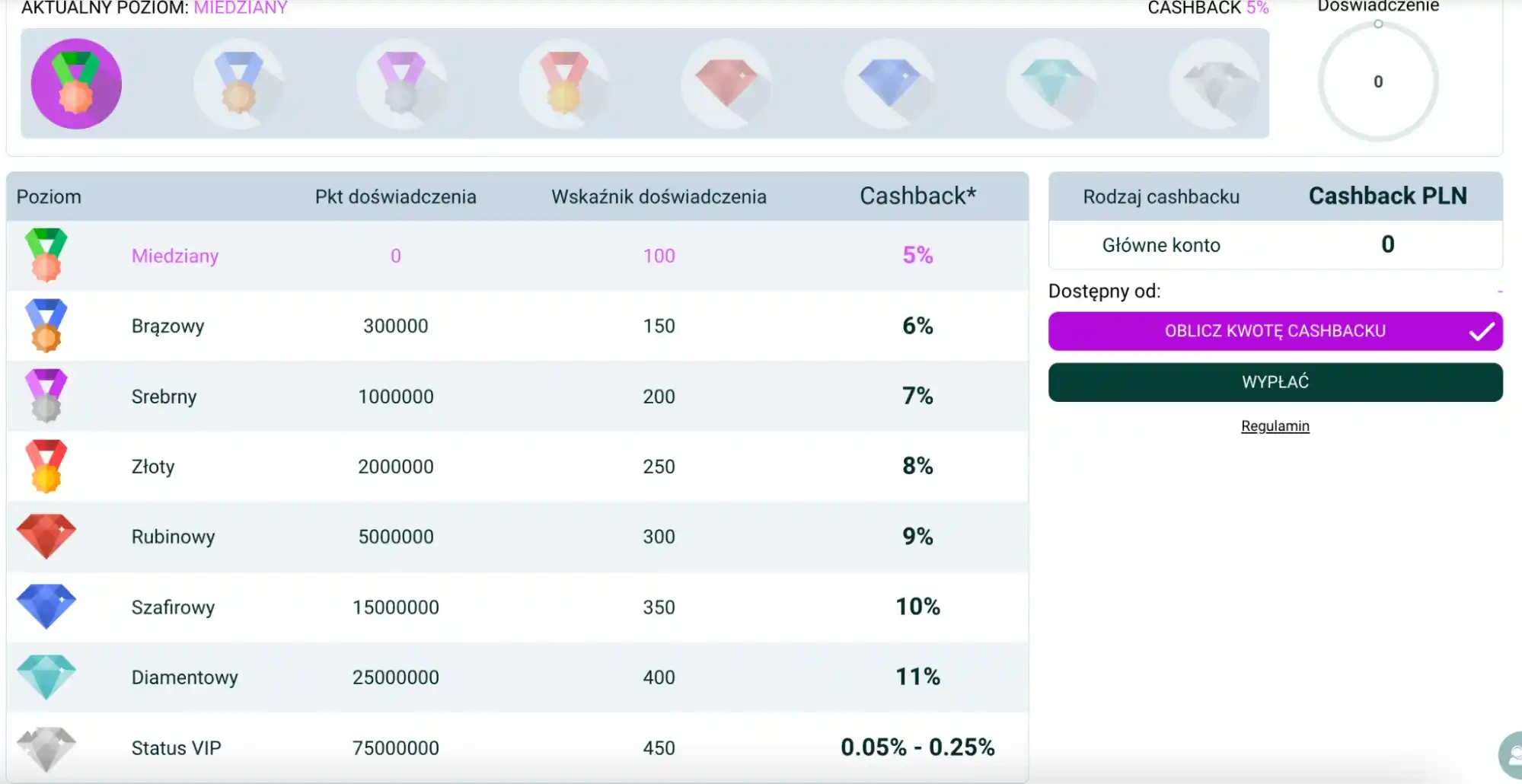
Task: Click the teal diamond gem in level bar
Action: (x=1051, y=84)
